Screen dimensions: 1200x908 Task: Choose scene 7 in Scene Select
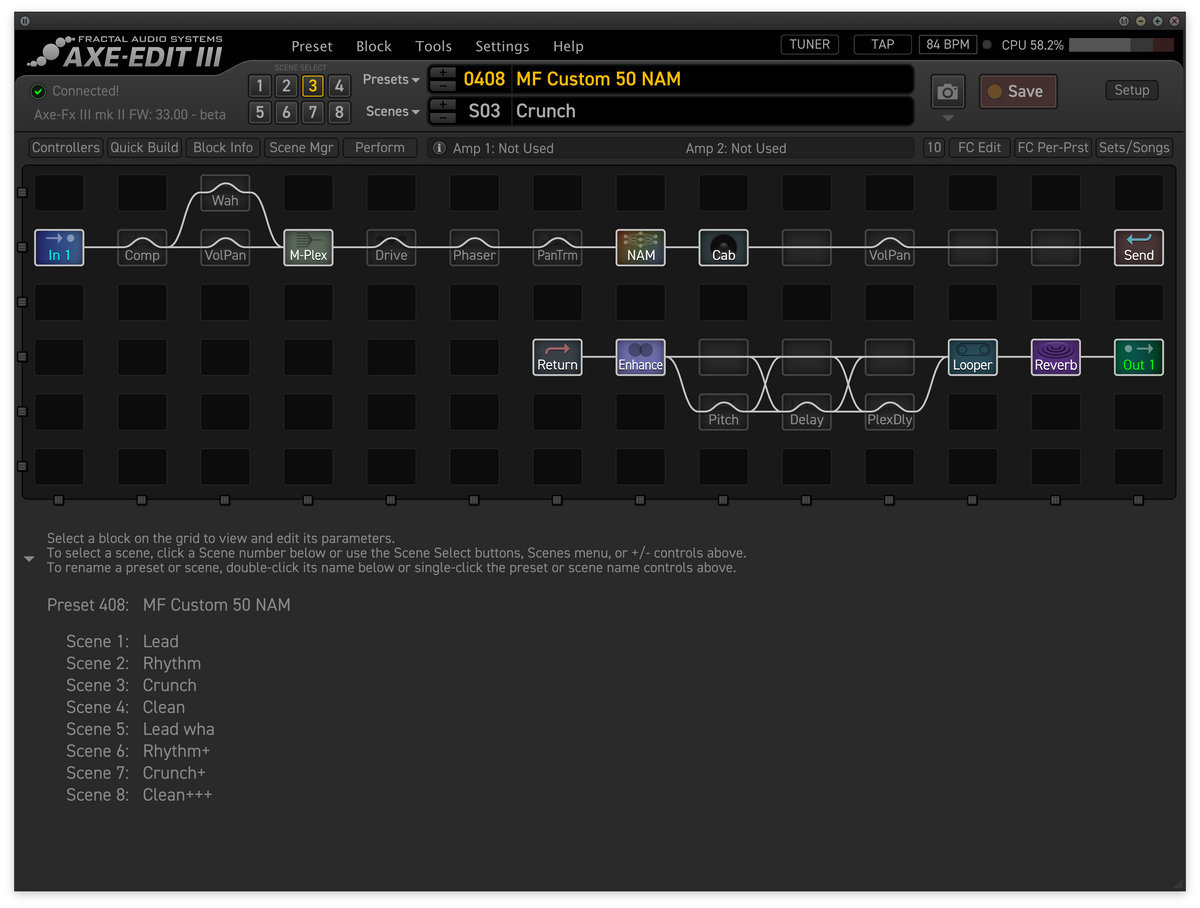pos(313,112)
